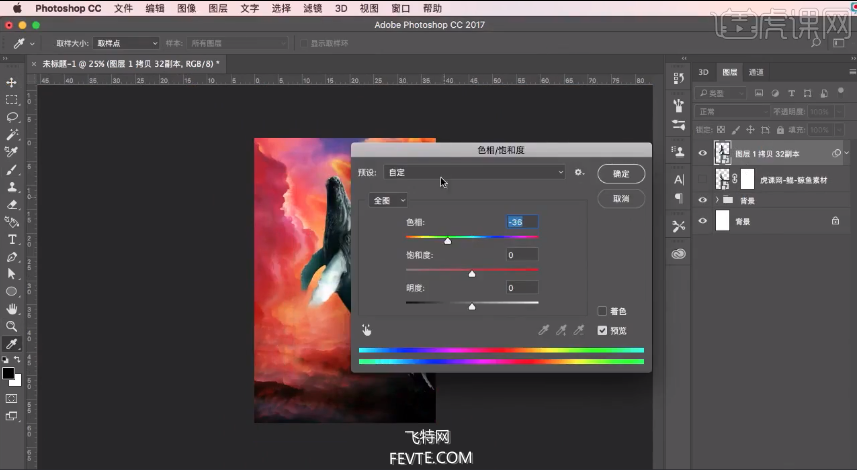Hide the locked 背景 layer

(x=703, y=221)
